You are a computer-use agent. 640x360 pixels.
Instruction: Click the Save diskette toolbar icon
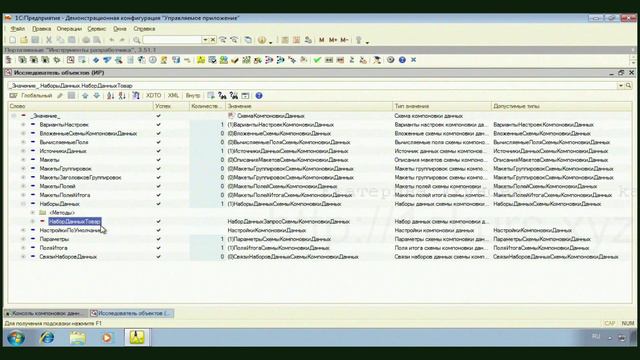point(36,40)
